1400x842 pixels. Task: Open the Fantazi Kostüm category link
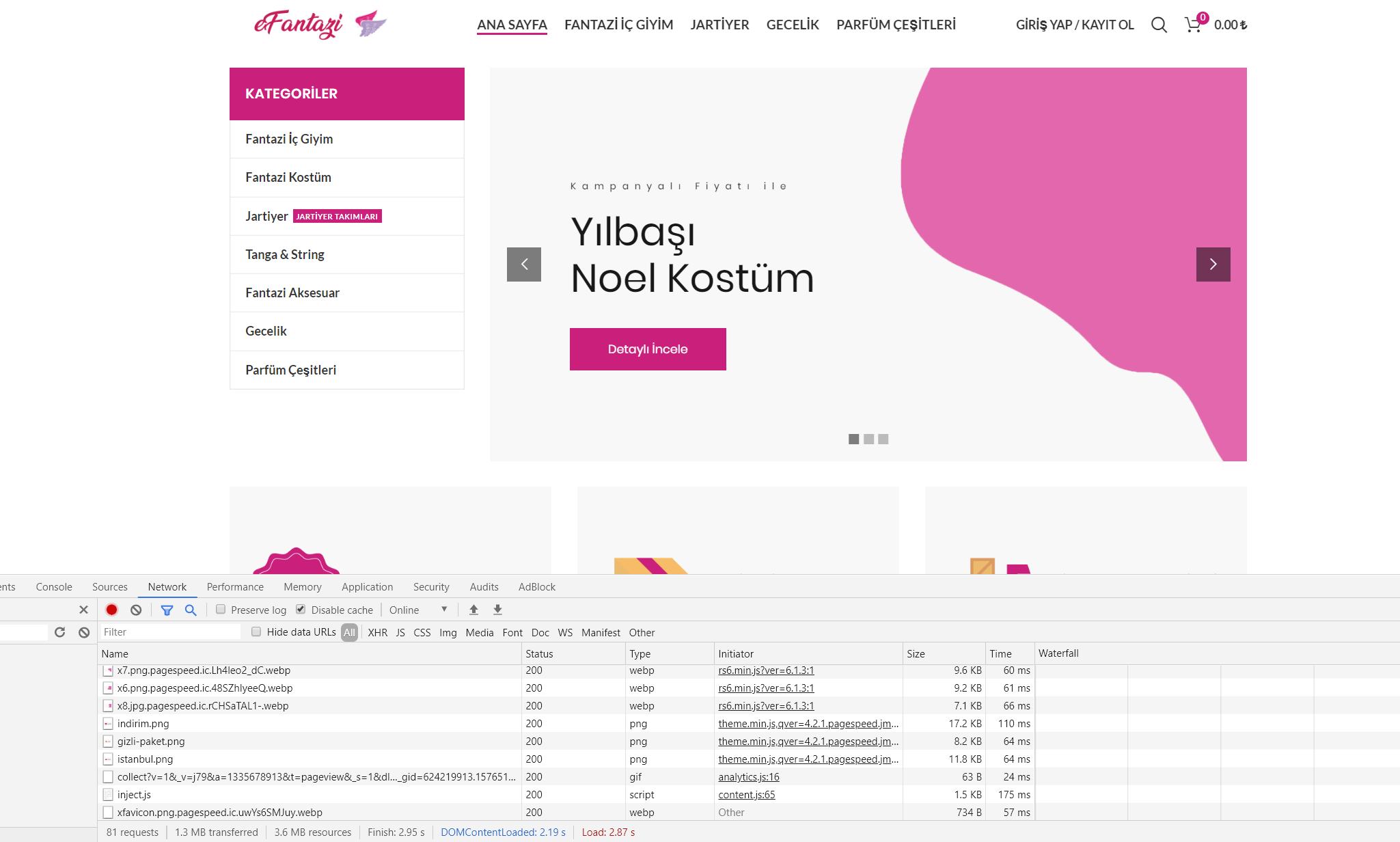click(x=288, y=178)
